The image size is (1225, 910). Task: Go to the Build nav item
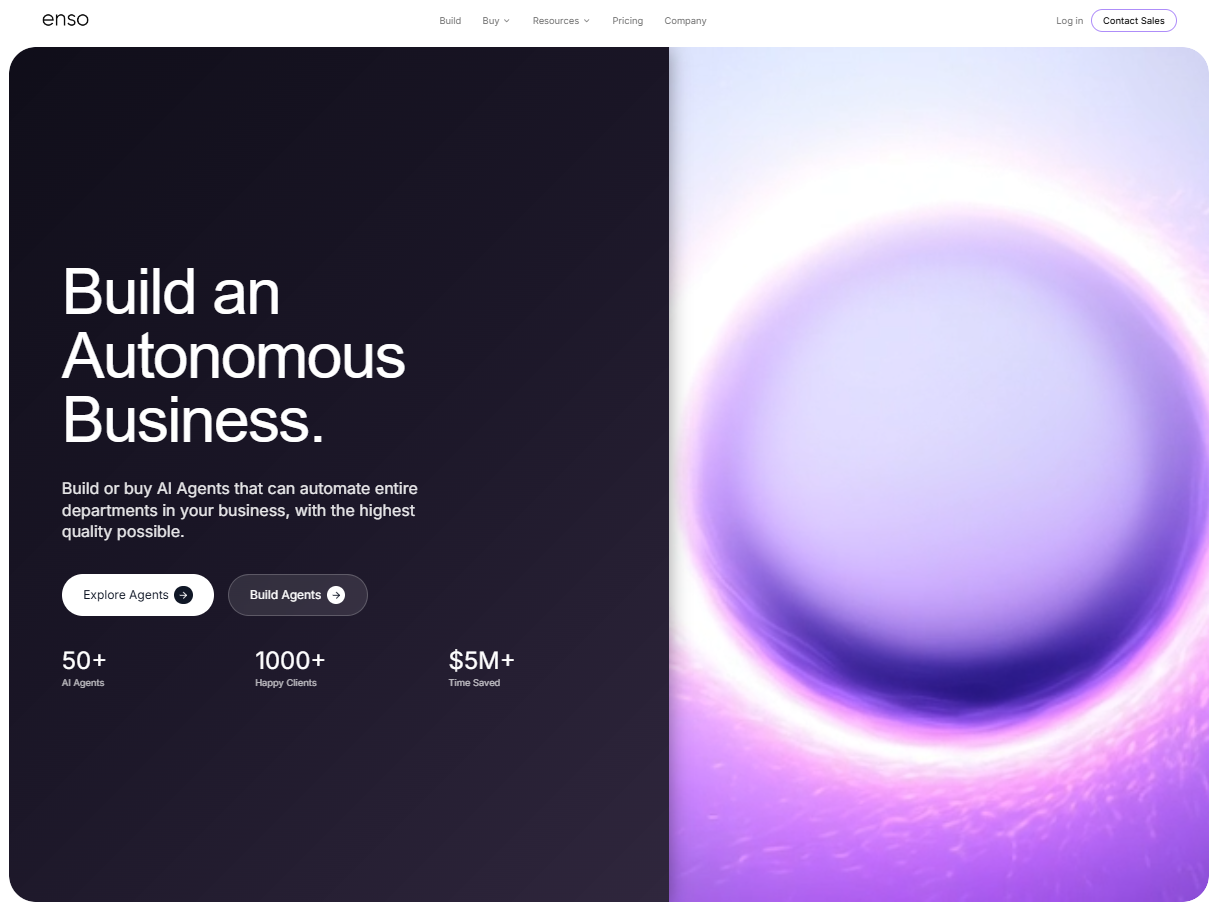450,21
